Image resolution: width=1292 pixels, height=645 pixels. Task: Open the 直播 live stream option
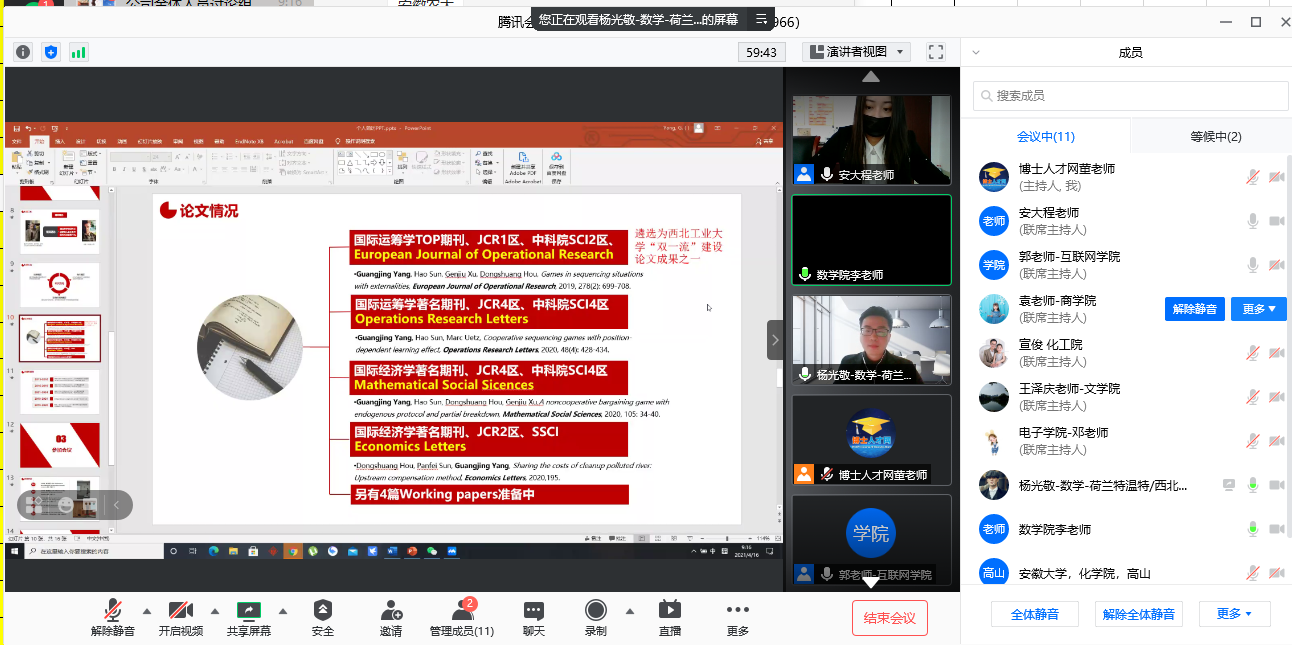[669, 618]
